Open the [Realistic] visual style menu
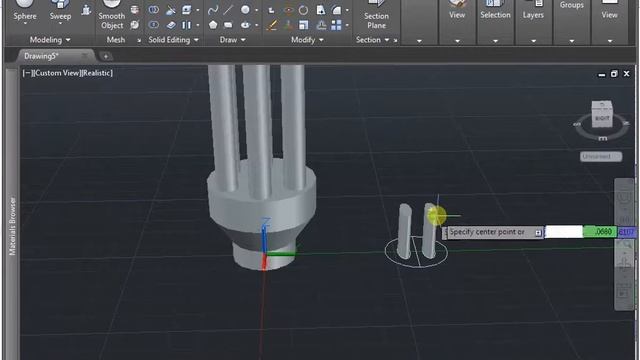 (x=96, y=73)
